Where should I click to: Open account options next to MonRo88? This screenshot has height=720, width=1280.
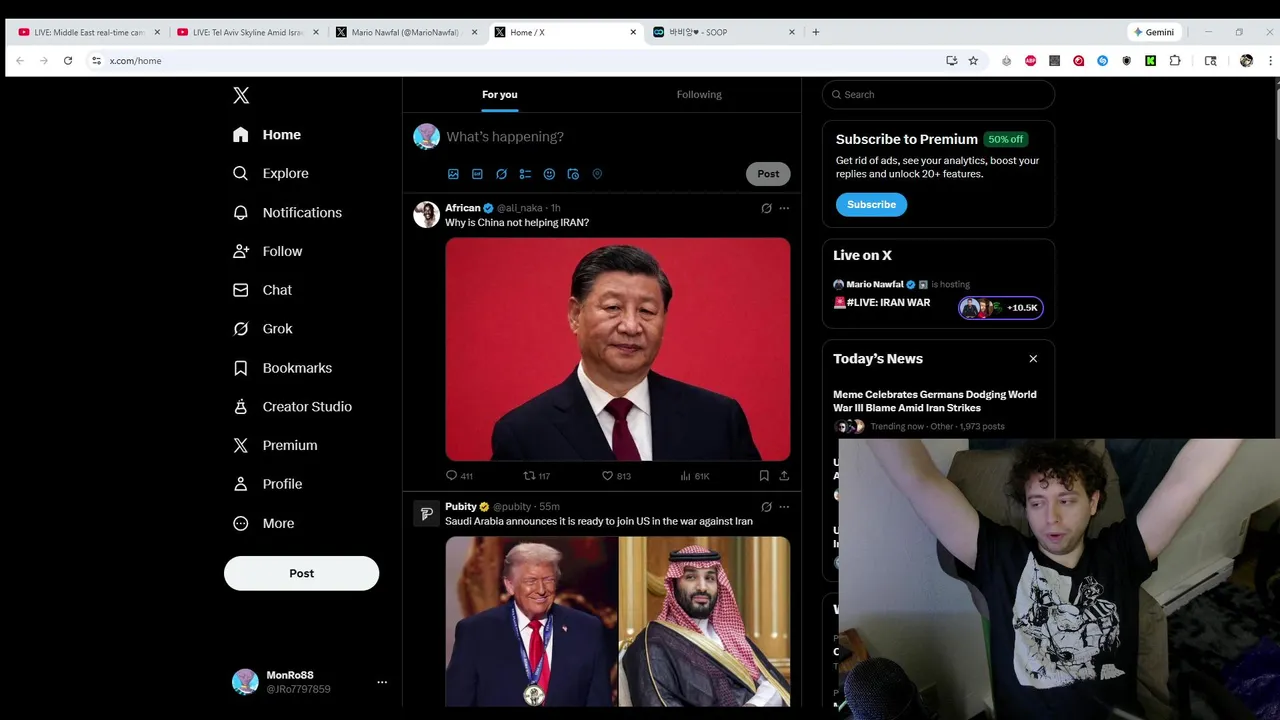coord(382,682)
